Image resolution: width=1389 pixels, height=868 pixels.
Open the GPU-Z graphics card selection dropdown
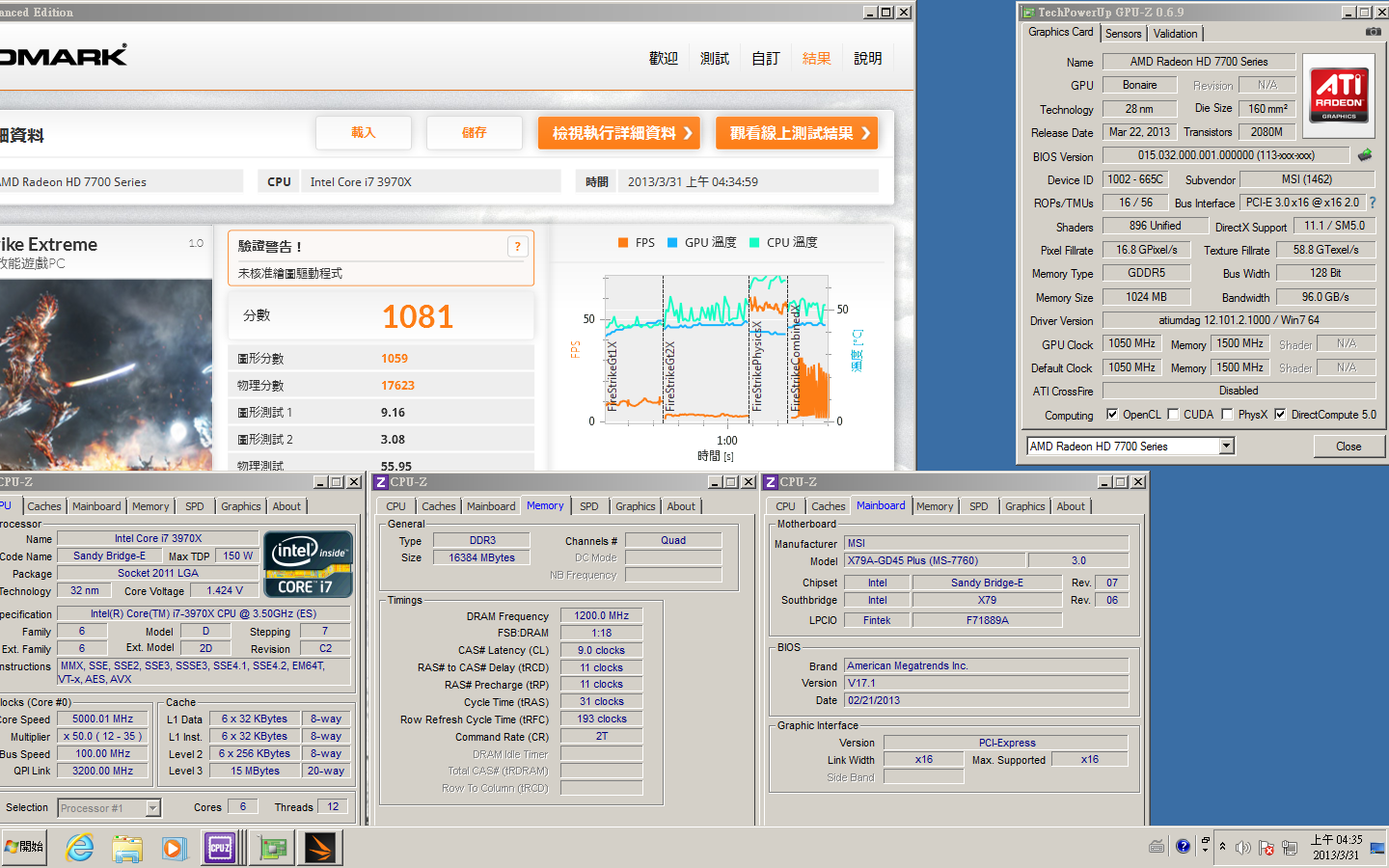1227,447
